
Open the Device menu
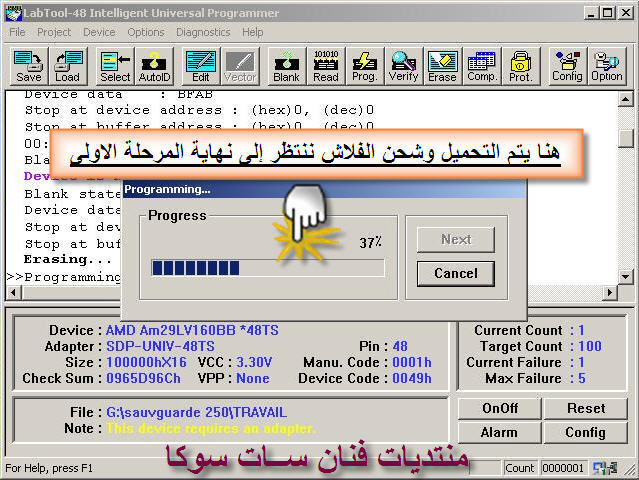tap(99, 32)
